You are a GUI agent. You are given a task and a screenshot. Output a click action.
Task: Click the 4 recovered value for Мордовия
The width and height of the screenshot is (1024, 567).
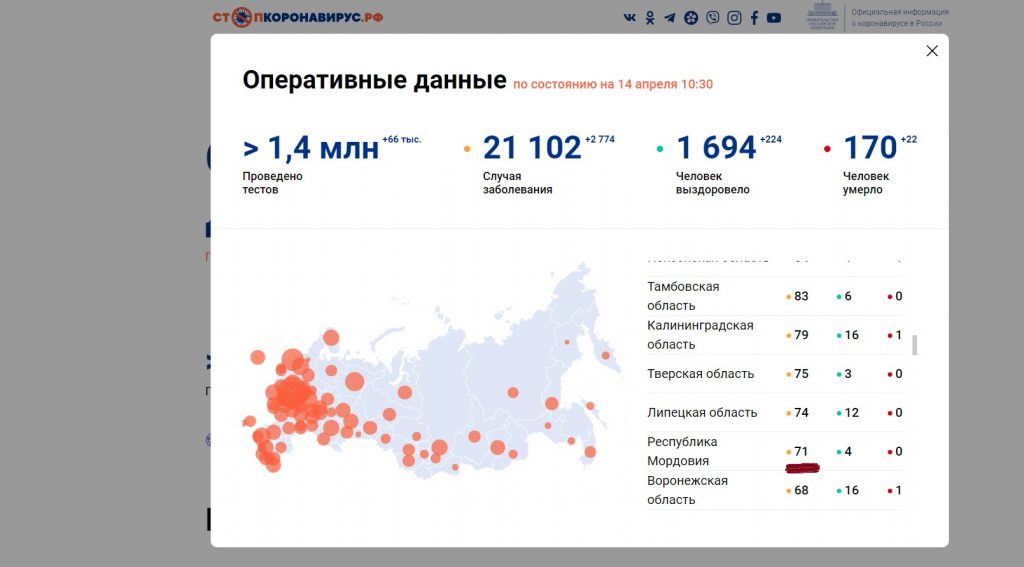(x=848, y=451)
